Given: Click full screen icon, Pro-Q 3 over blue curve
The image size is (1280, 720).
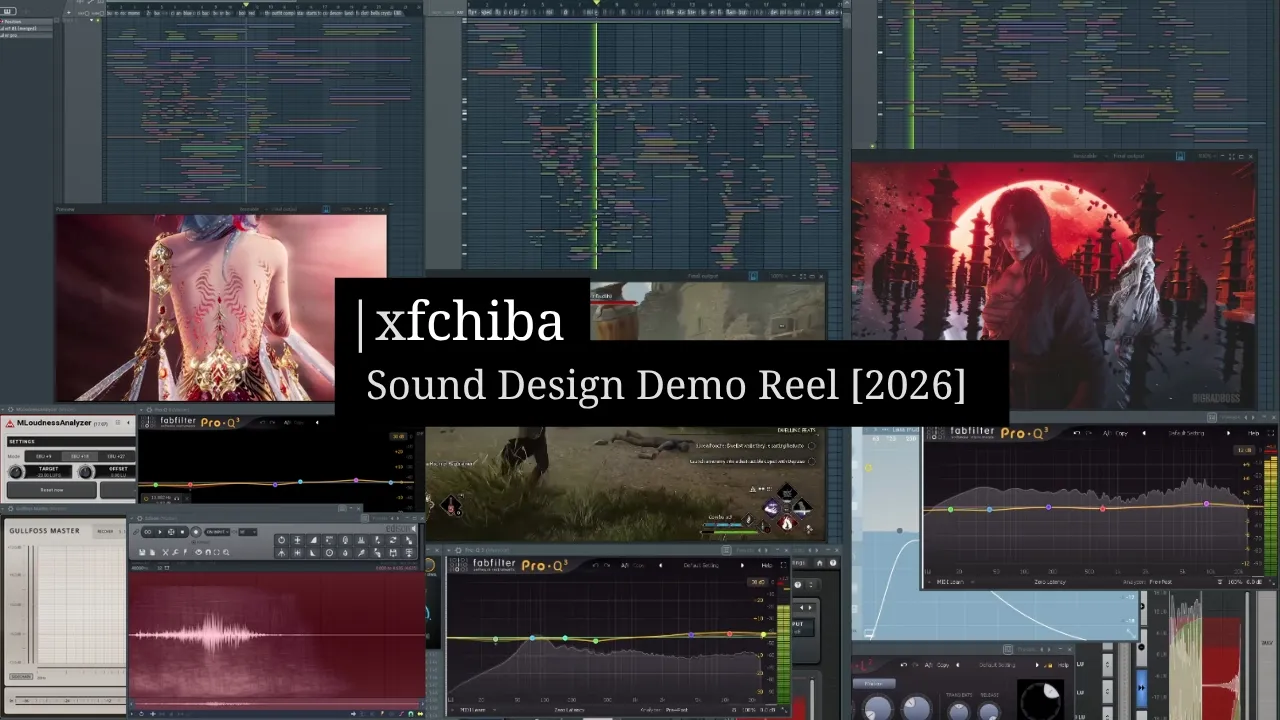Looking at the screenshot, I should pyautogui.click(x=1270, y=433).
